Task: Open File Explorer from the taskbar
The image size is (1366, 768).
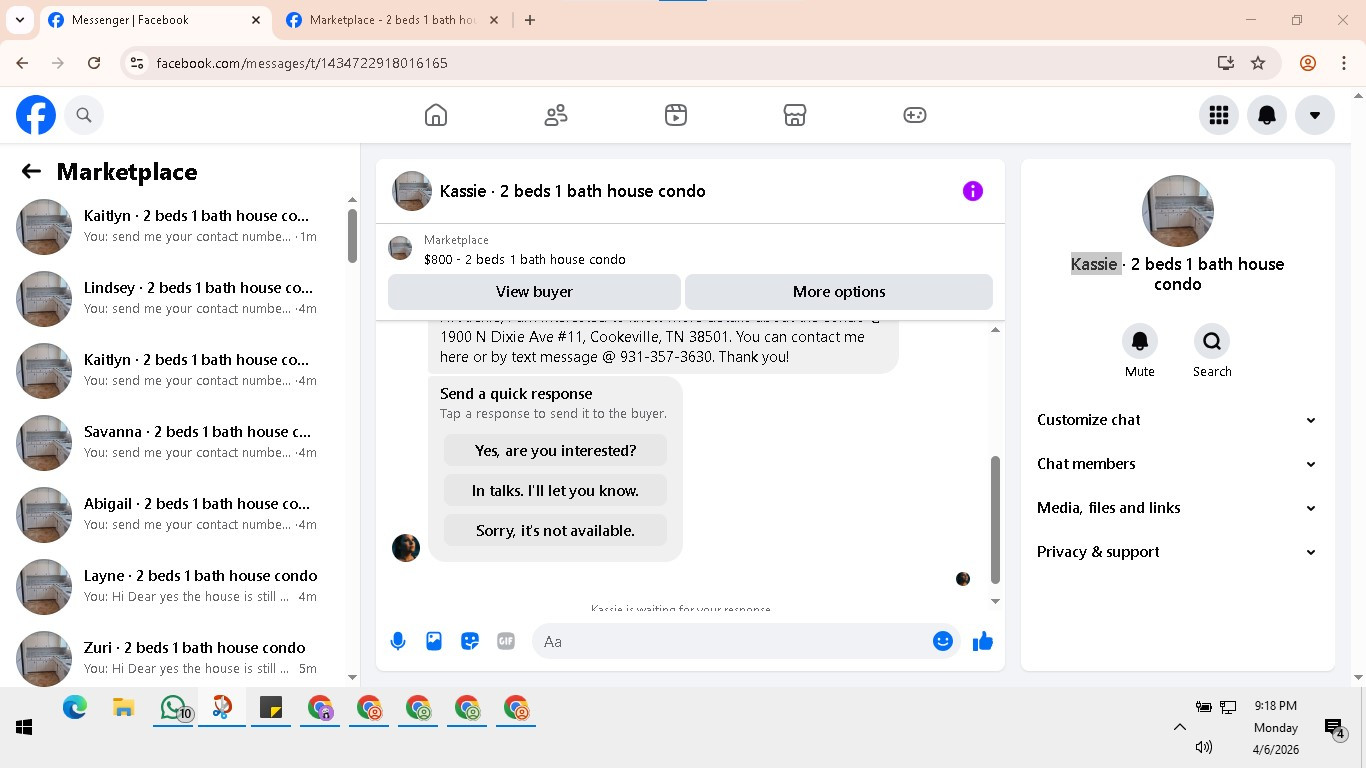Action: pyautogui.click(x=124, y=708)
